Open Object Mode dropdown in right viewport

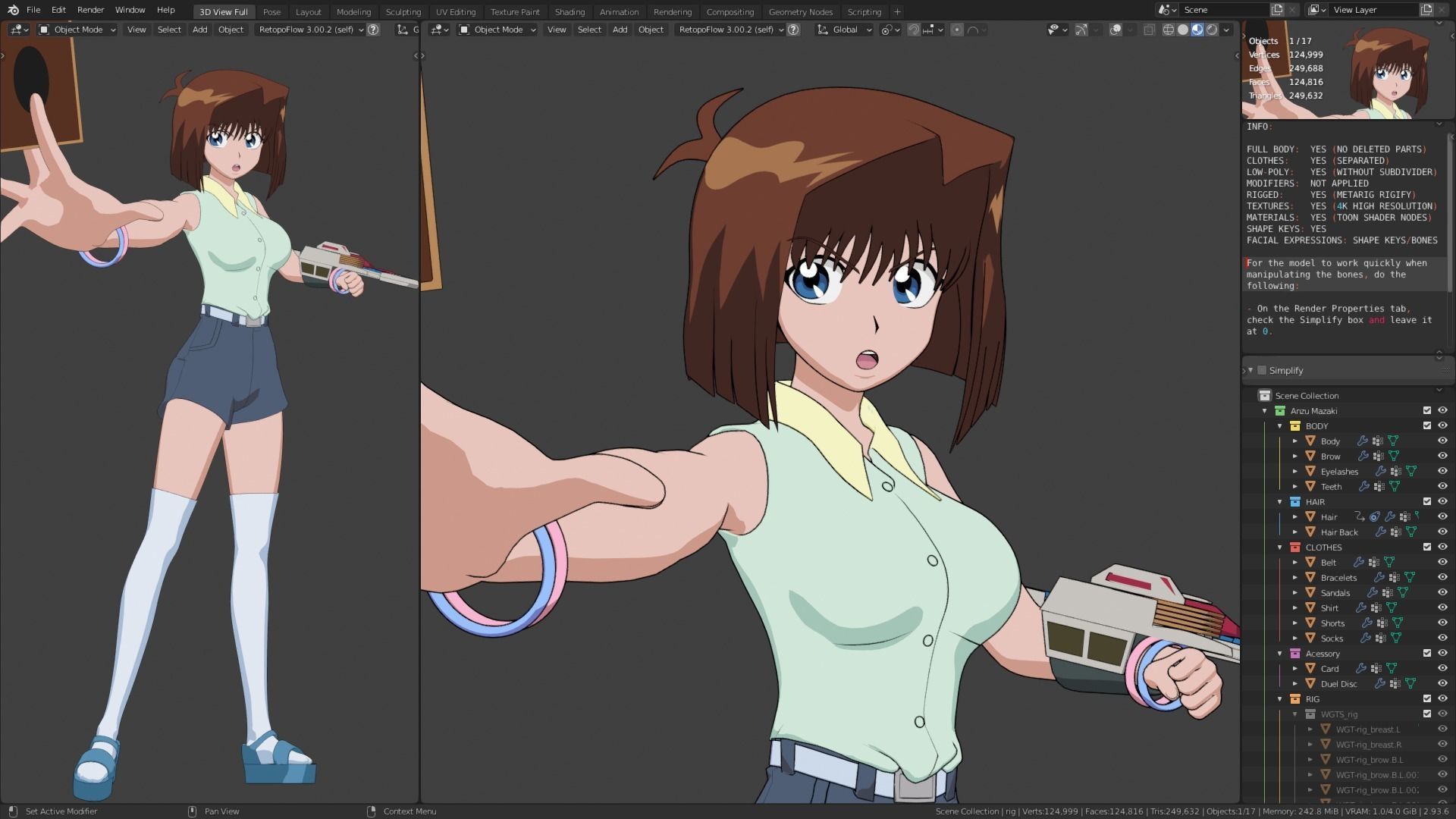(x=497, y=30)
